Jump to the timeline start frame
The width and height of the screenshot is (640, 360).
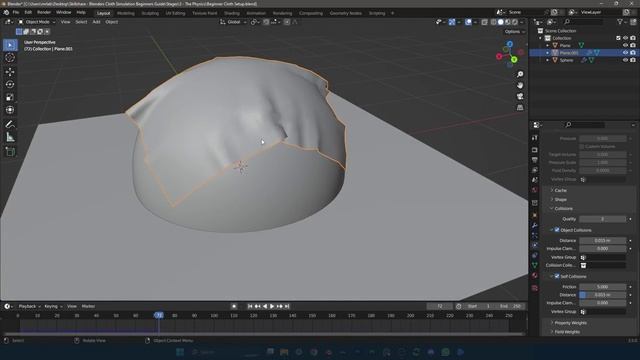point(250,307)
